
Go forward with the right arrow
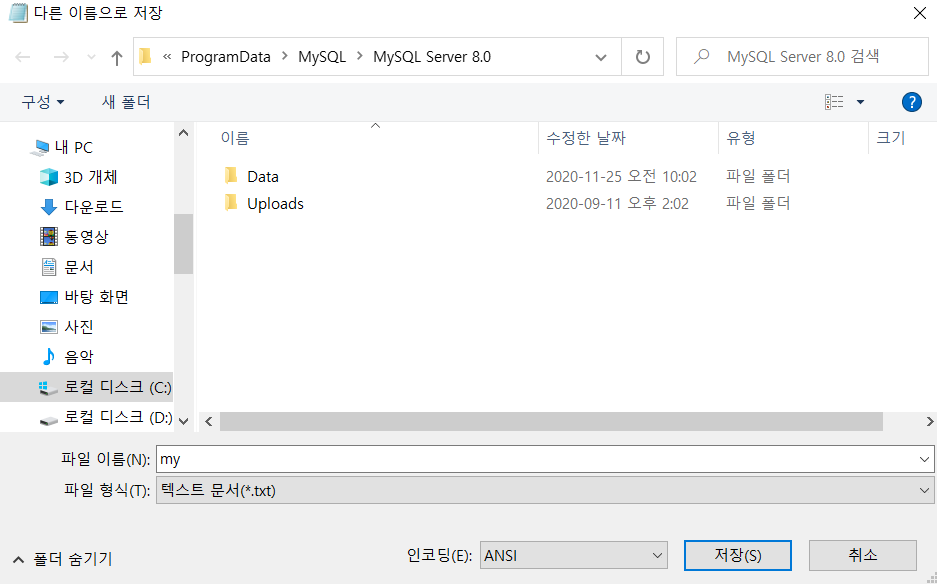(x=61, y=57)
